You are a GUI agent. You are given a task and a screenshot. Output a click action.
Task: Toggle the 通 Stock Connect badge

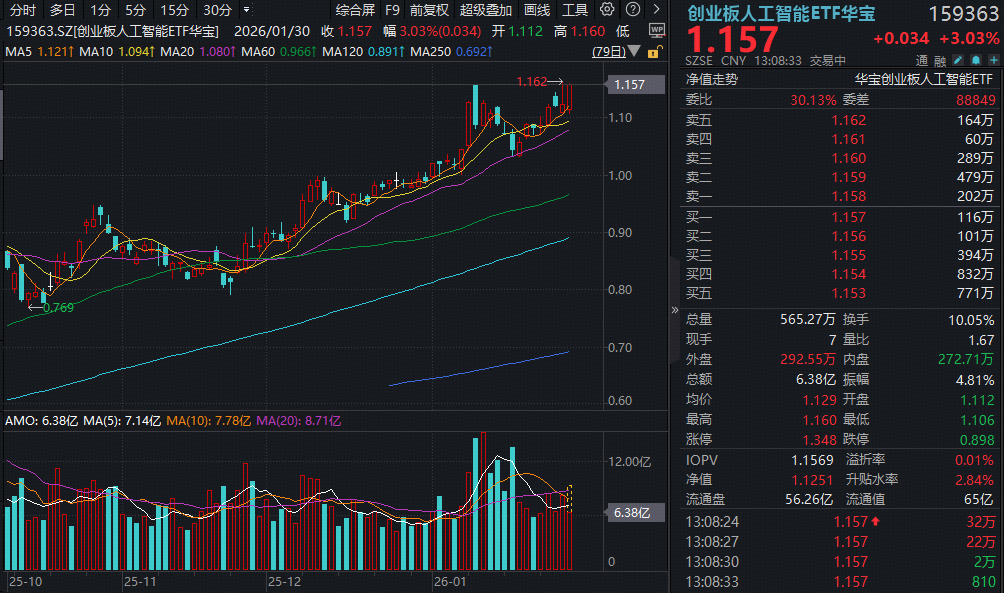pos(921,60)
